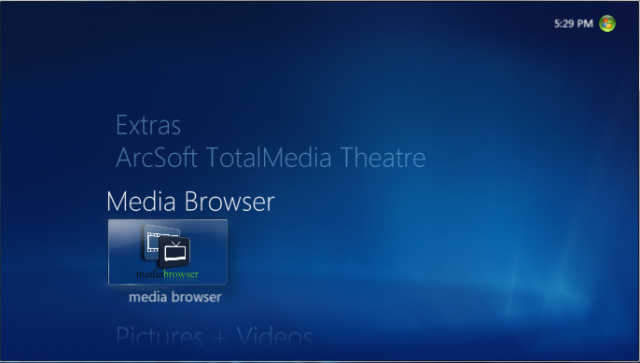This screenshot has width=640, height=363.
Task: Move to the ArcSoft TotalMedia Theatre row
Action: (x=271, y=158)
